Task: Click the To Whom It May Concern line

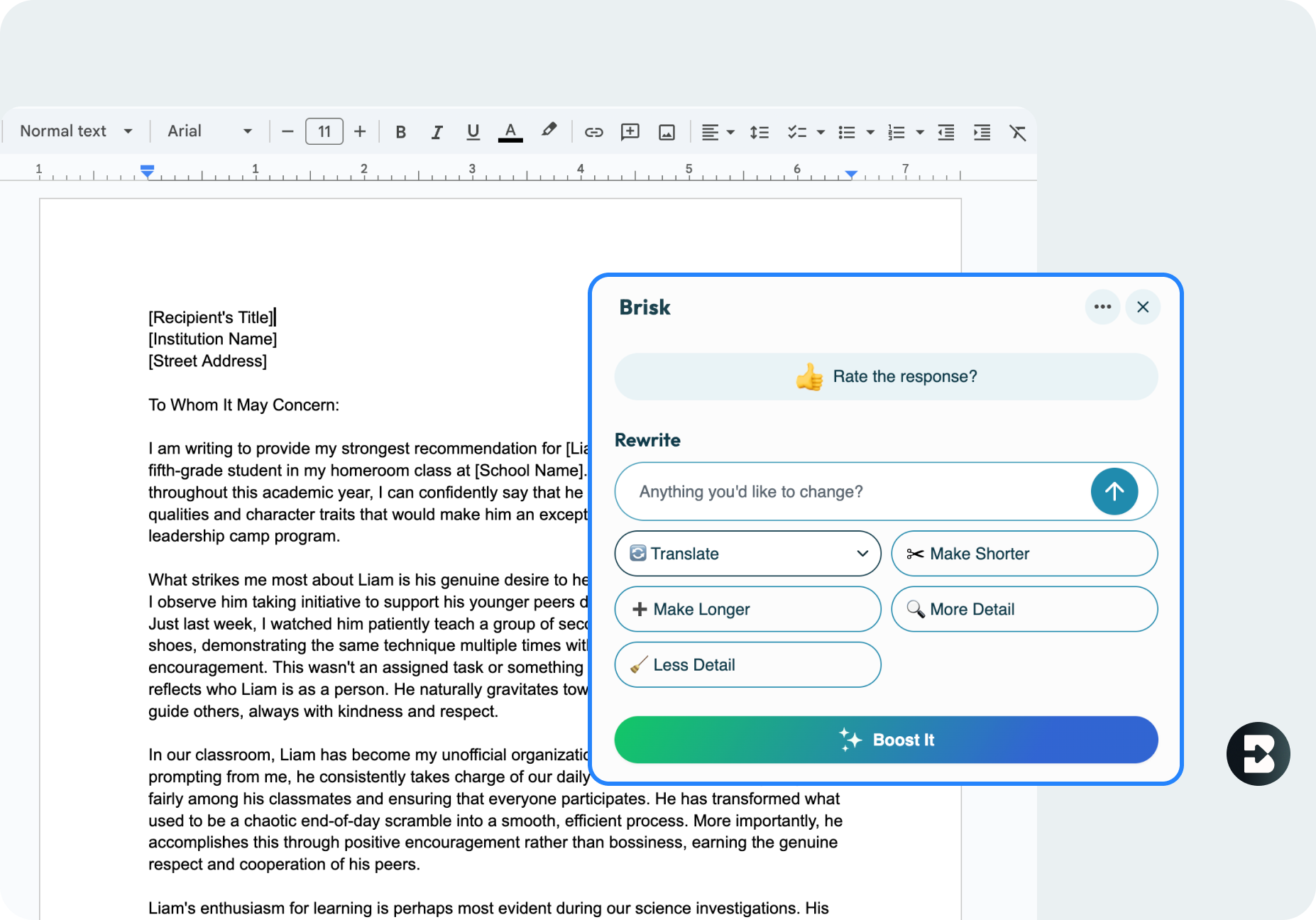Action: [x=243, y=405]
